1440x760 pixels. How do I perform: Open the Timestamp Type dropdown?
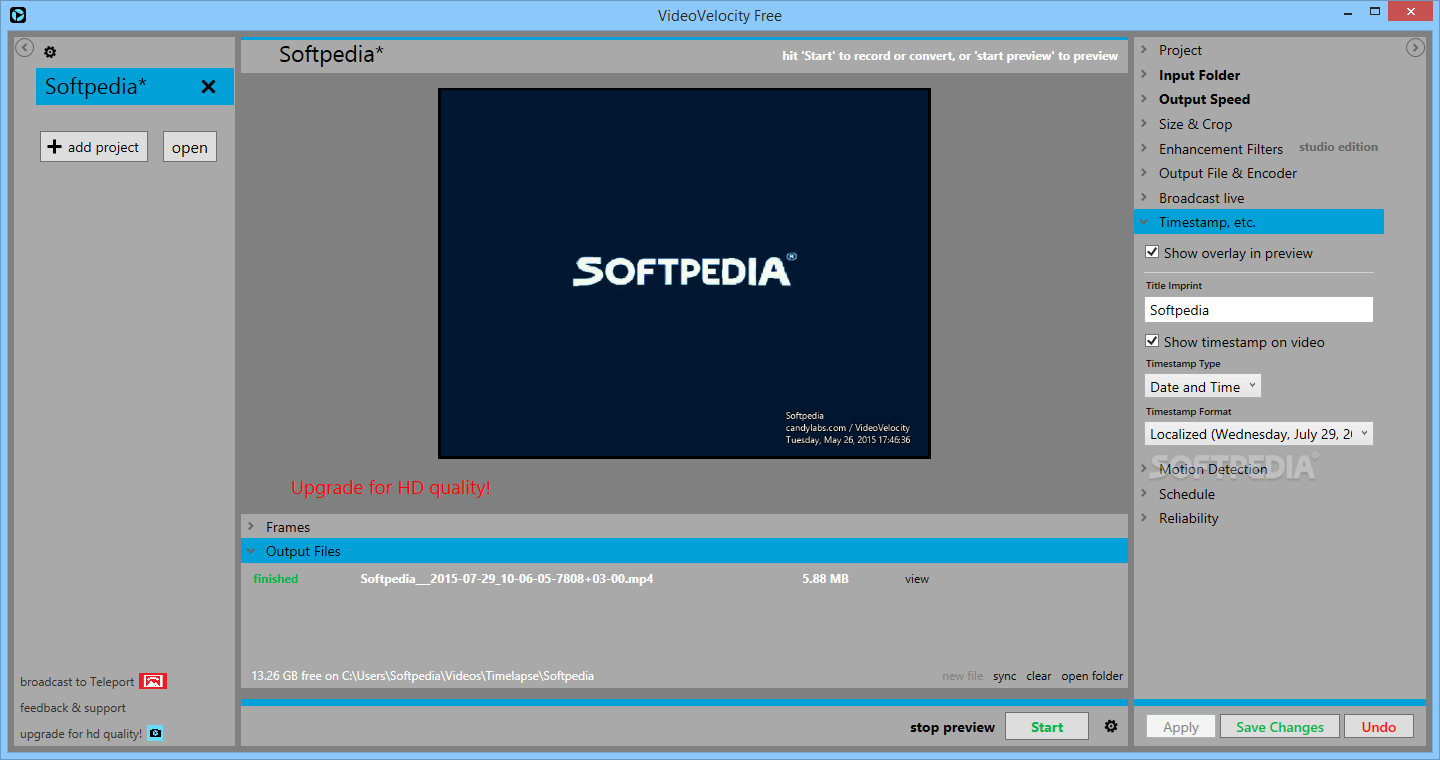(x=1203, y=386)
